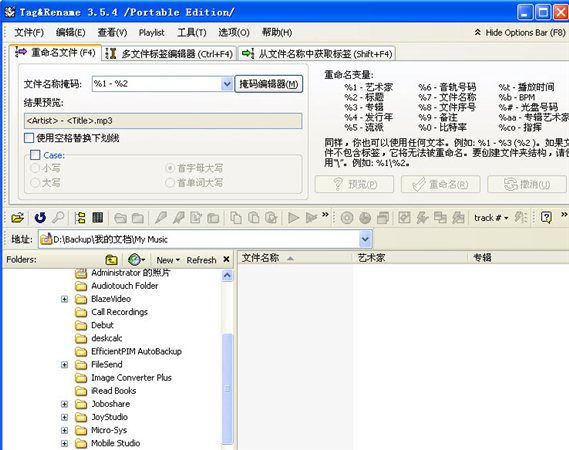Click the lightning tag toolbar icon
The image size is (569, 450).
pos(422,218)
